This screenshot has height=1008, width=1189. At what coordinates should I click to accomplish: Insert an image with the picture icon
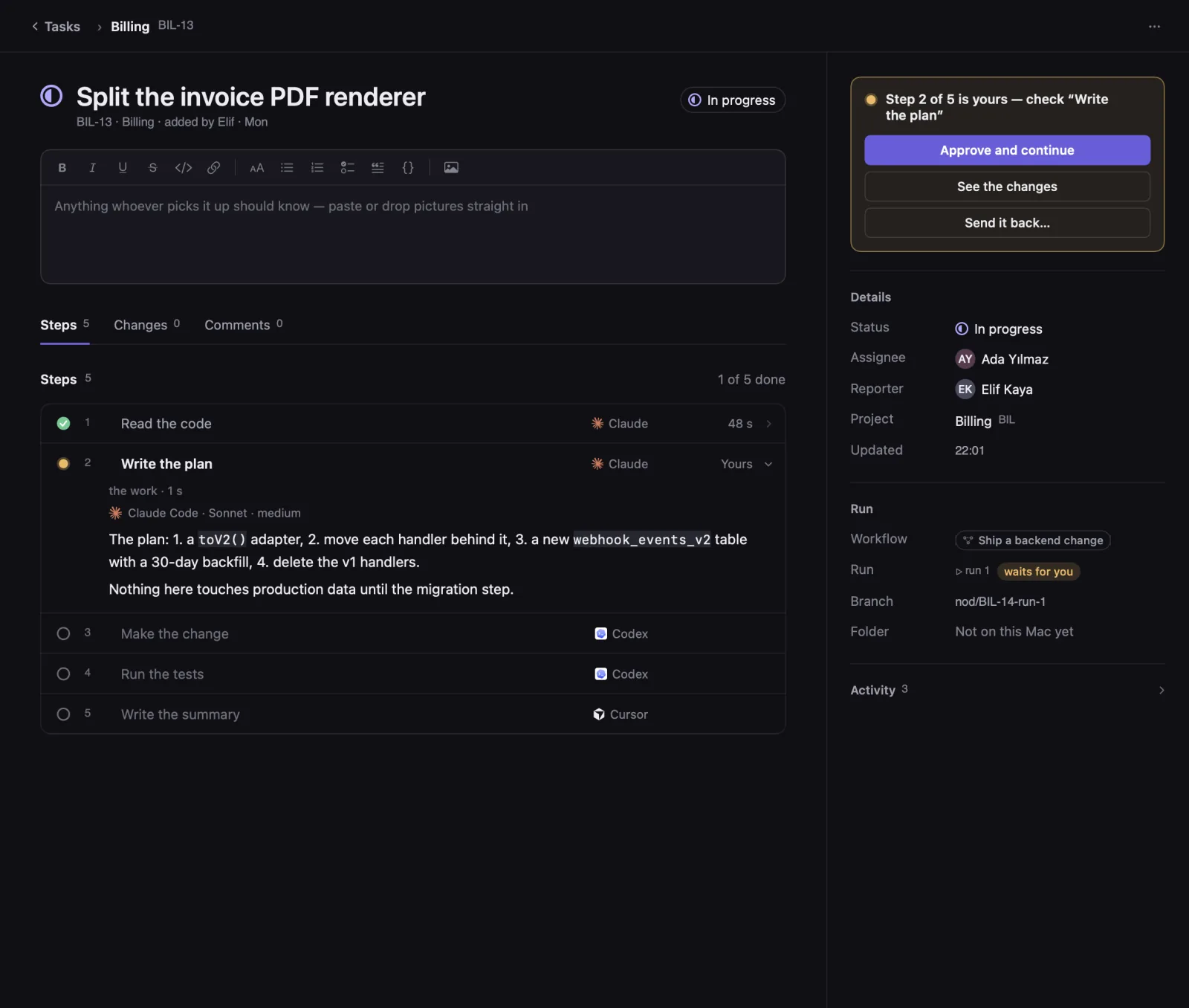451,168
